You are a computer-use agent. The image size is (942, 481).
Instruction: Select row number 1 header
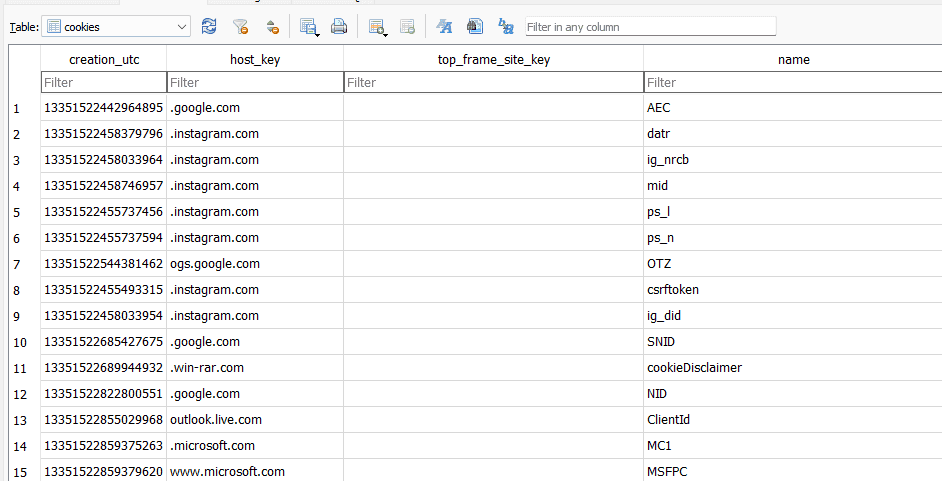24,108
